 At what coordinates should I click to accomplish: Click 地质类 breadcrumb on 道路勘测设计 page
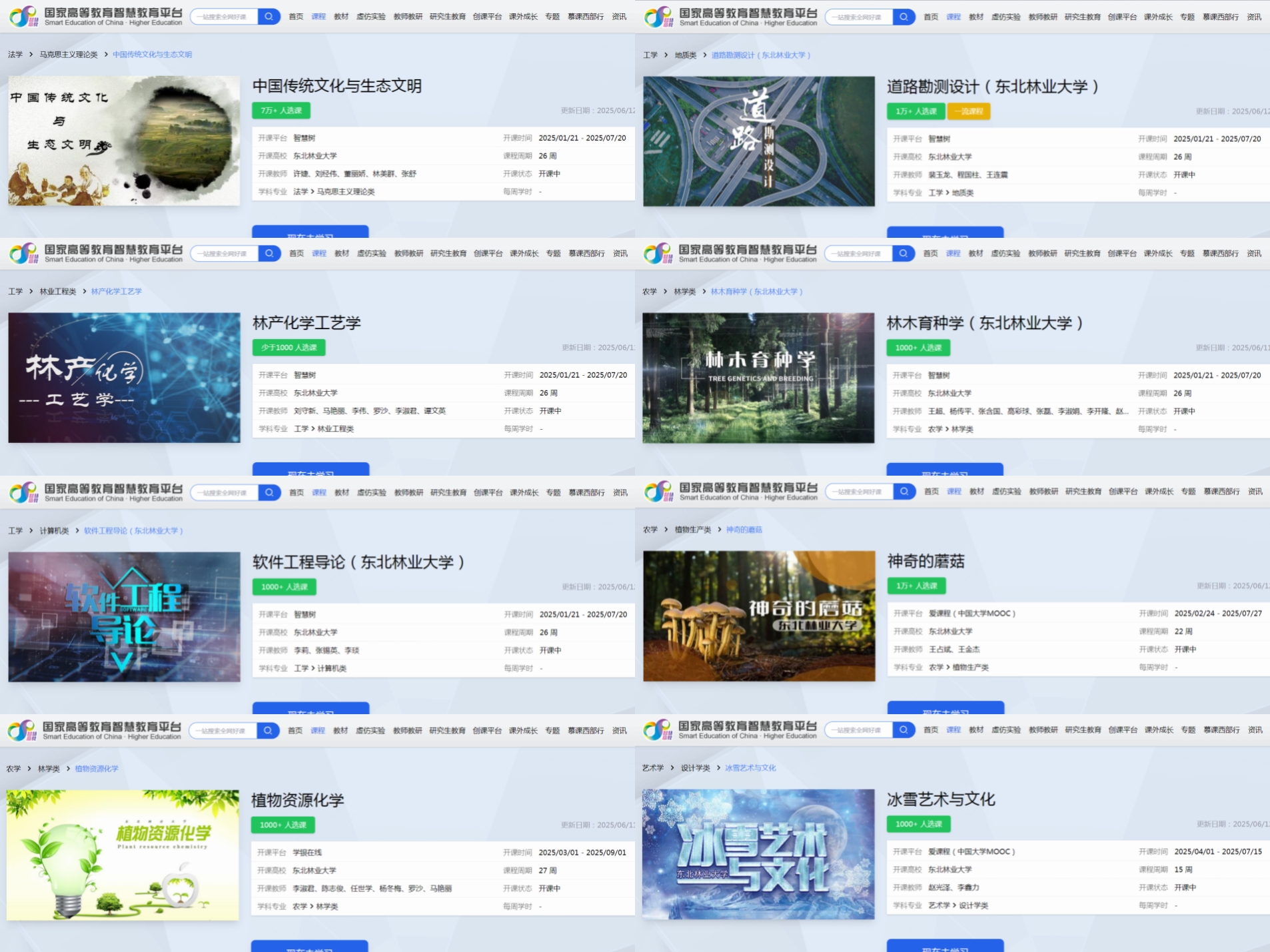(685, 55)
